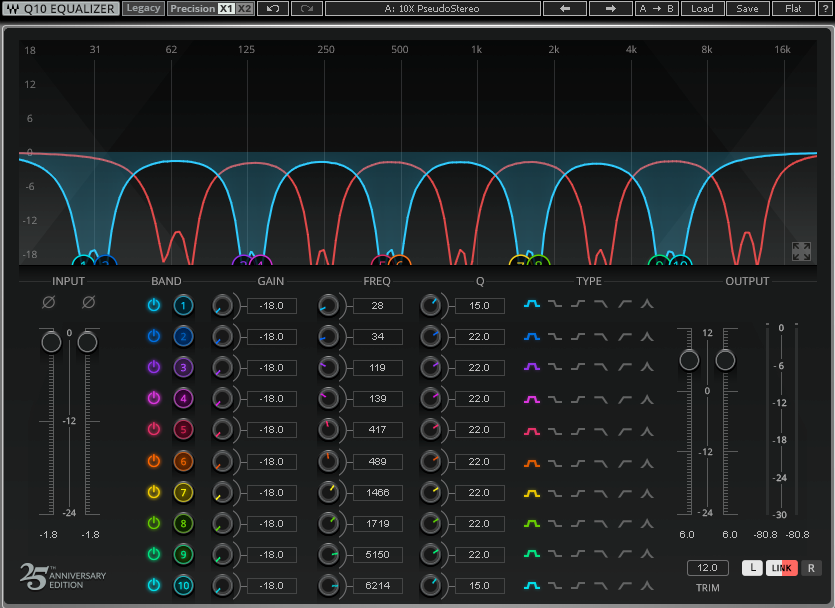This screenshot has height=608, width=835.
Task: Select low-pass filter type for band 9
Action: click(601, 554)
